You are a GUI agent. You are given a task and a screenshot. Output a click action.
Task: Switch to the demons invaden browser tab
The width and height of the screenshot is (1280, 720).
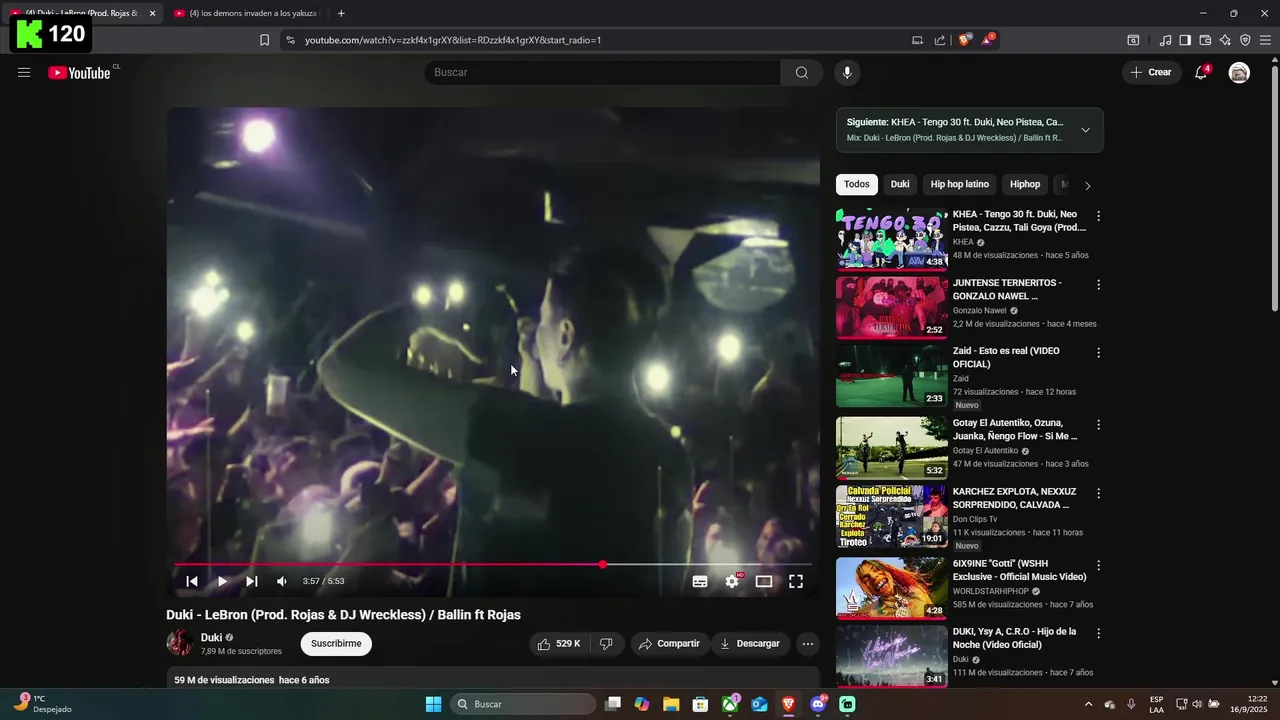click(245, 13)
